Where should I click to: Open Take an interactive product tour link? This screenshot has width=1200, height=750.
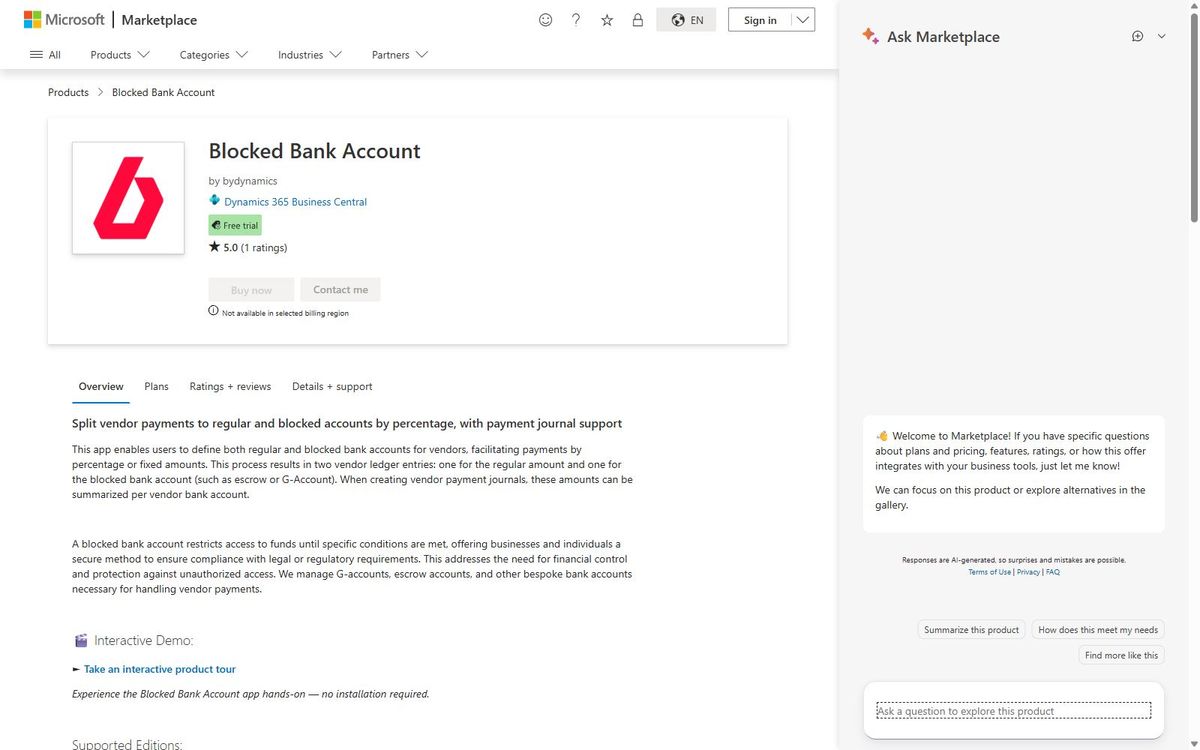pyautogui.click(x=160, y=669)
